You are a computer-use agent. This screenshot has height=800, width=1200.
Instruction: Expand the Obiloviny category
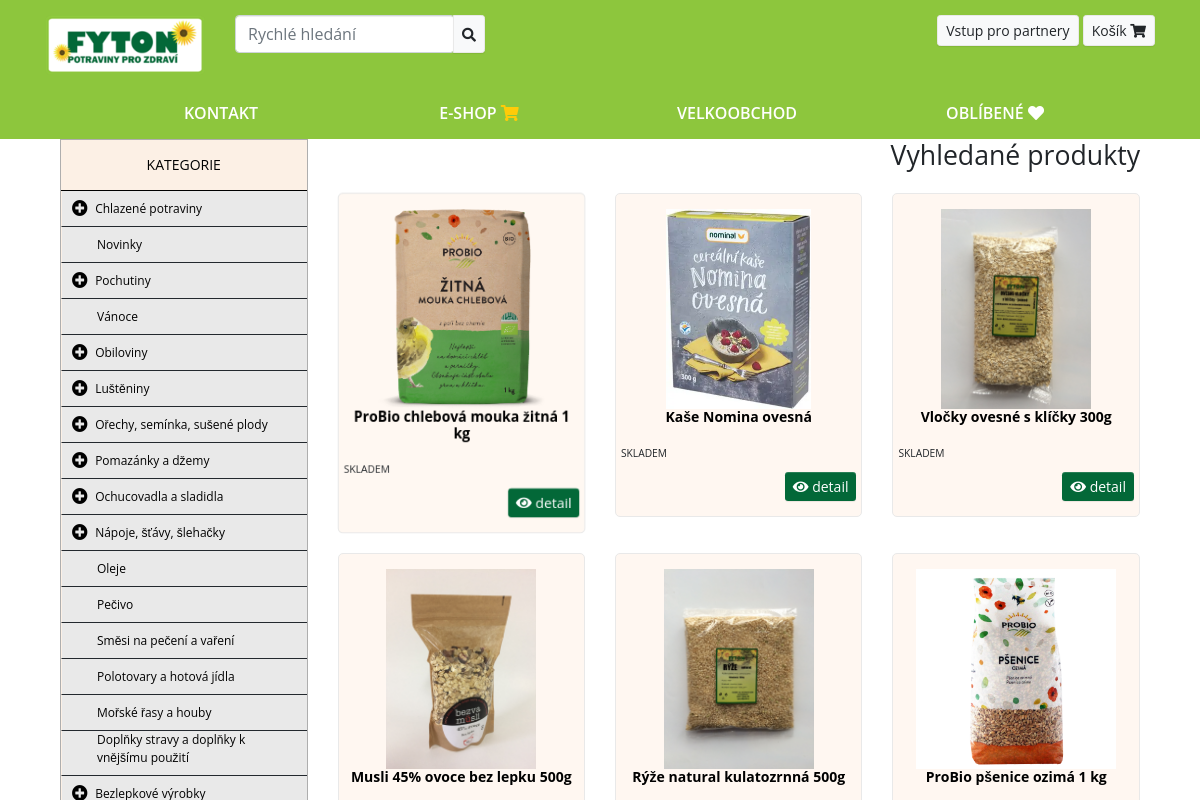[80, 352]
